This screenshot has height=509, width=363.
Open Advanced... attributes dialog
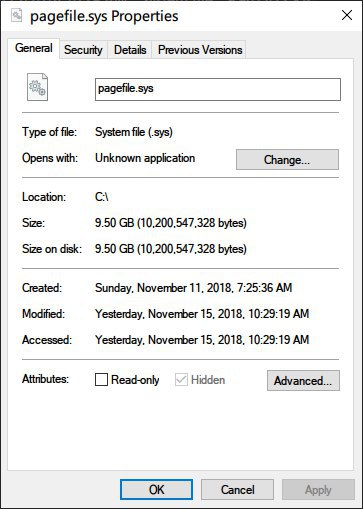pyautogui.click(x=303, y=380)
